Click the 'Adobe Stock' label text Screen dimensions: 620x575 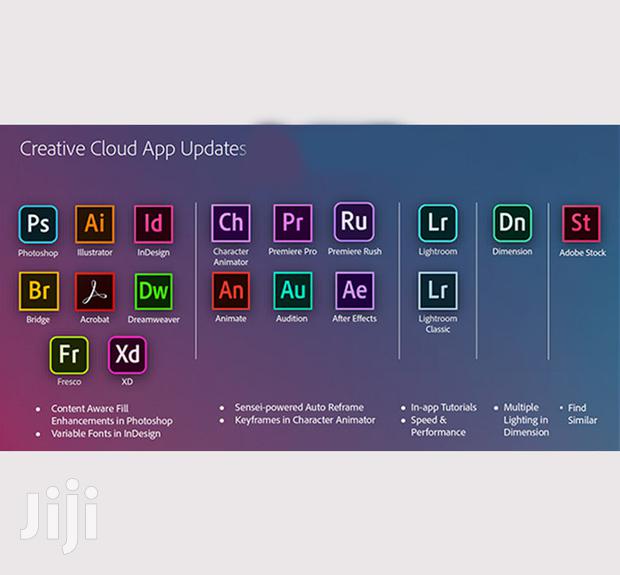582,252
